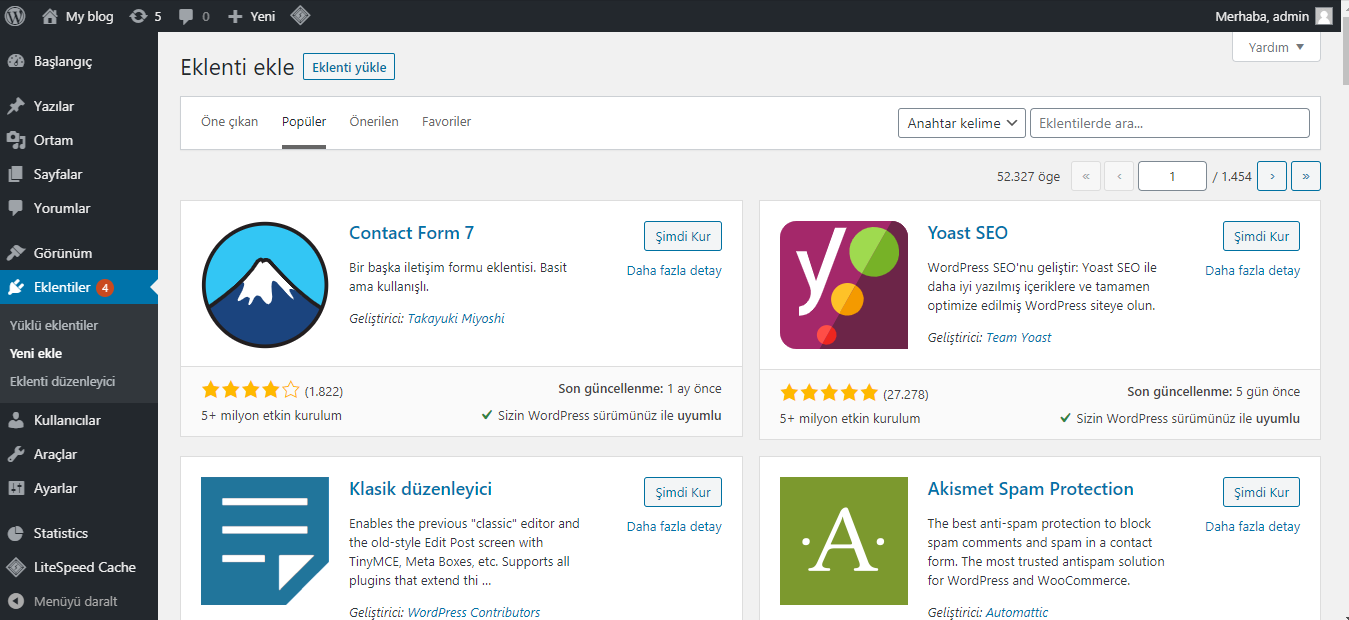
Task: Collapse the menu with Menüyü daralt arrow
Action: pyautogui.click(x=16, y=601)
